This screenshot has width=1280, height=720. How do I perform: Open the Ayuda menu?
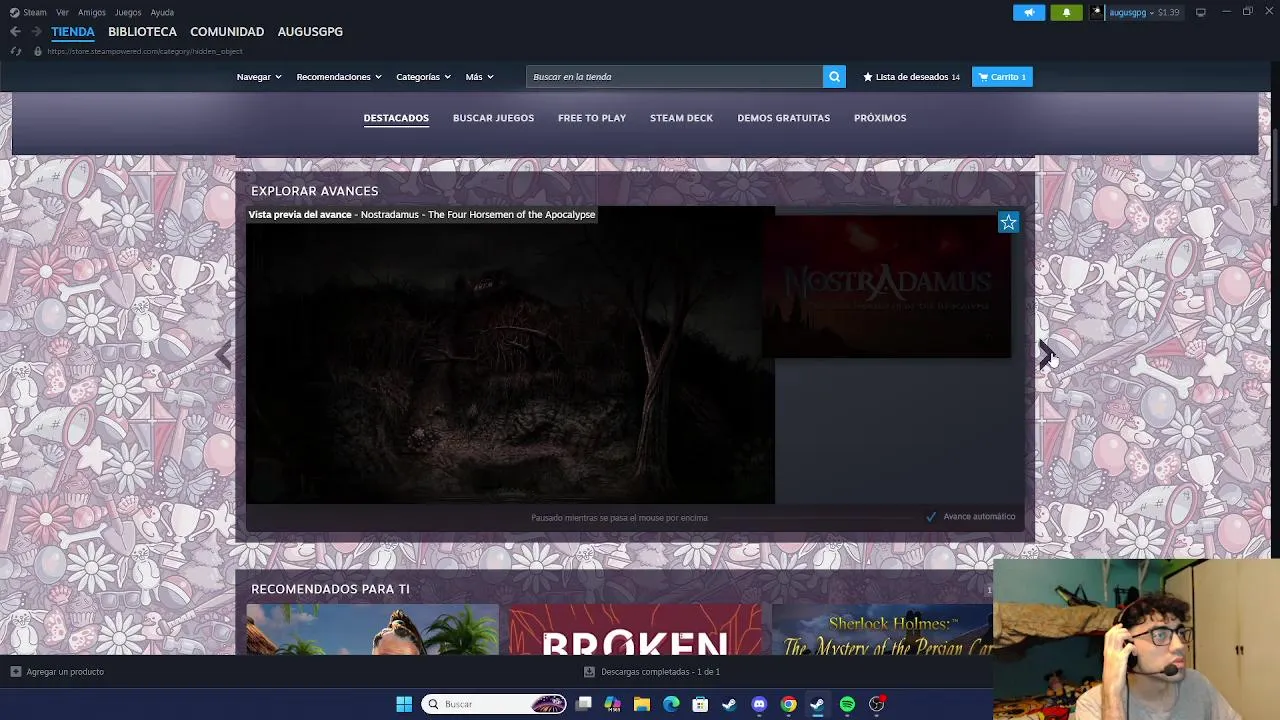[x=162, y=12]
